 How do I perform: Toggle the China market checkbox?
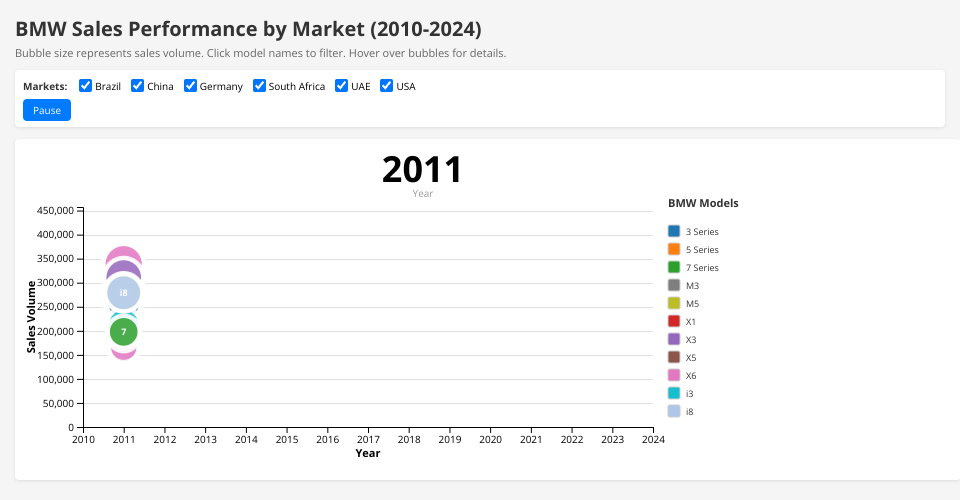(138, 86)
